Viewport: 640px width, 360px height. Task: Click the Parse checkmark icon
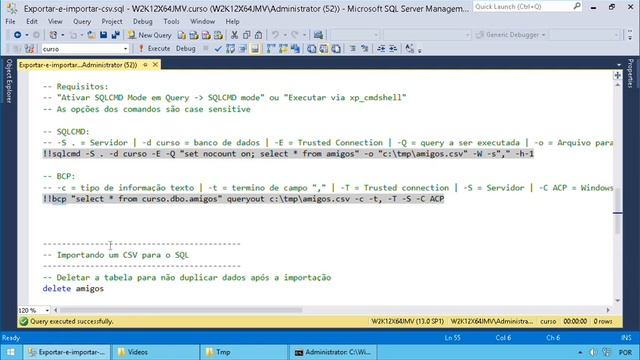click(218, 49)
